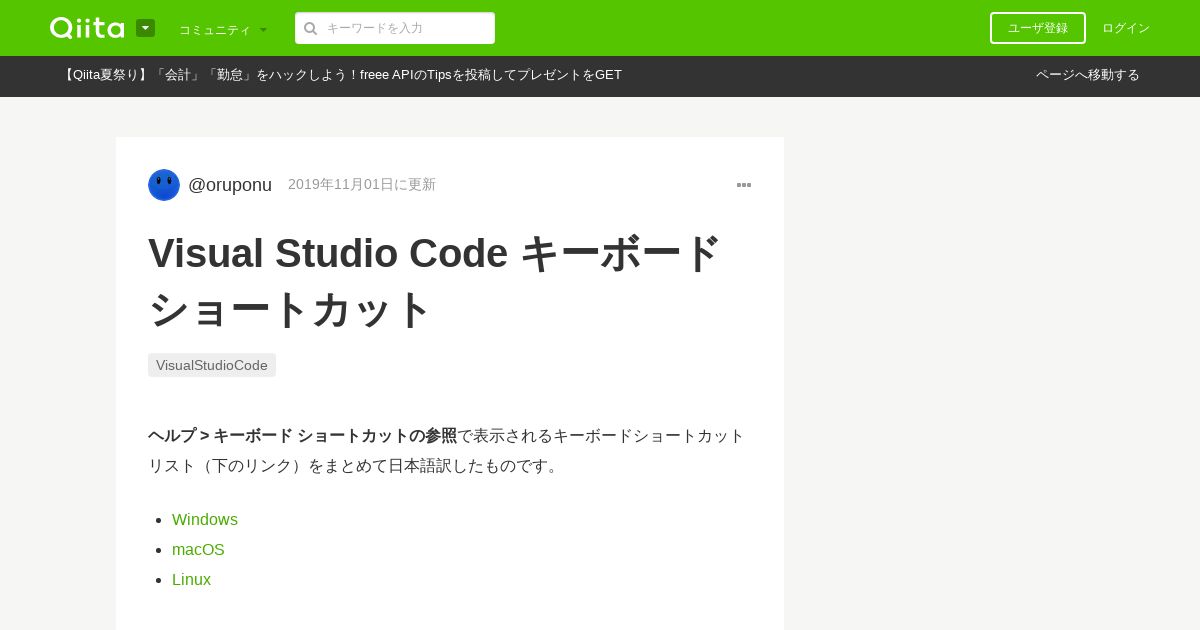
Task: Click the search magnifier icon
Action: (310, 28)
